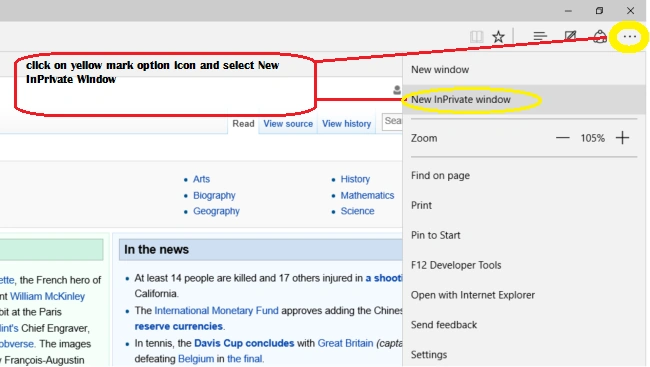Minimize the Edge browser window
The width and height of the screenshot is (650, 367).
coord(568,11)
